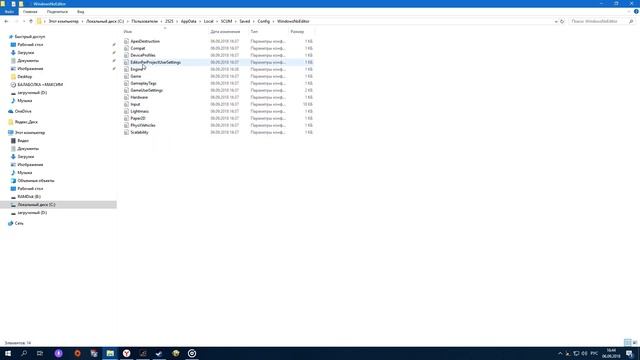Switch to large icons view layout
The width and height of the screenshot is (640, 360).
(635, 342)
